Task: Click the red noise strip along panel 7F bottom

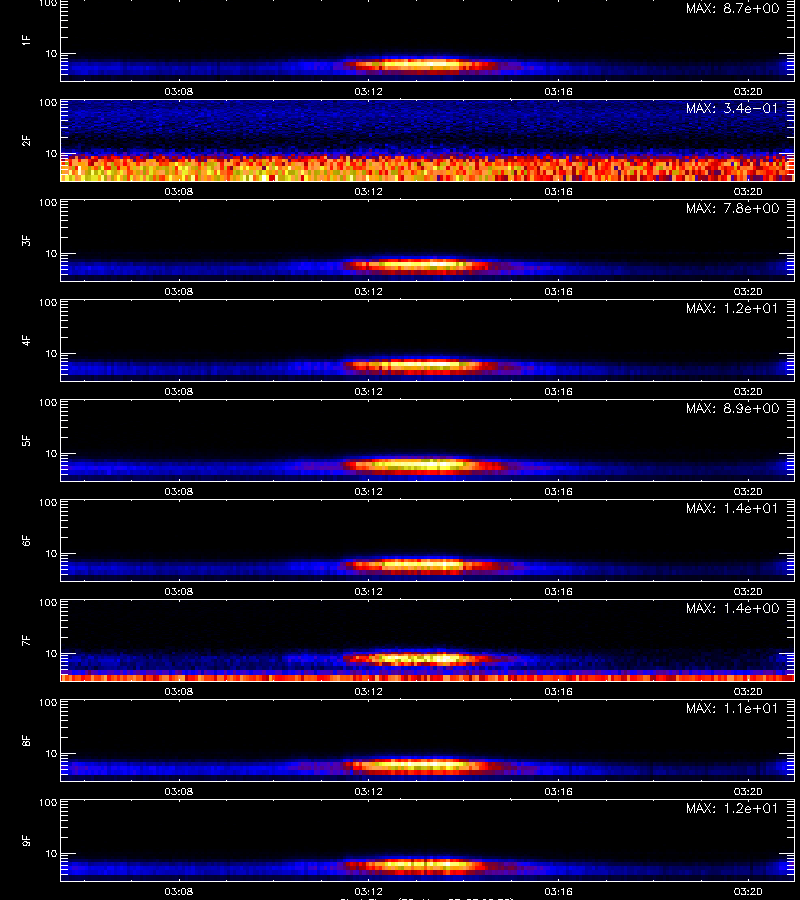Action: tap(427, 678)
